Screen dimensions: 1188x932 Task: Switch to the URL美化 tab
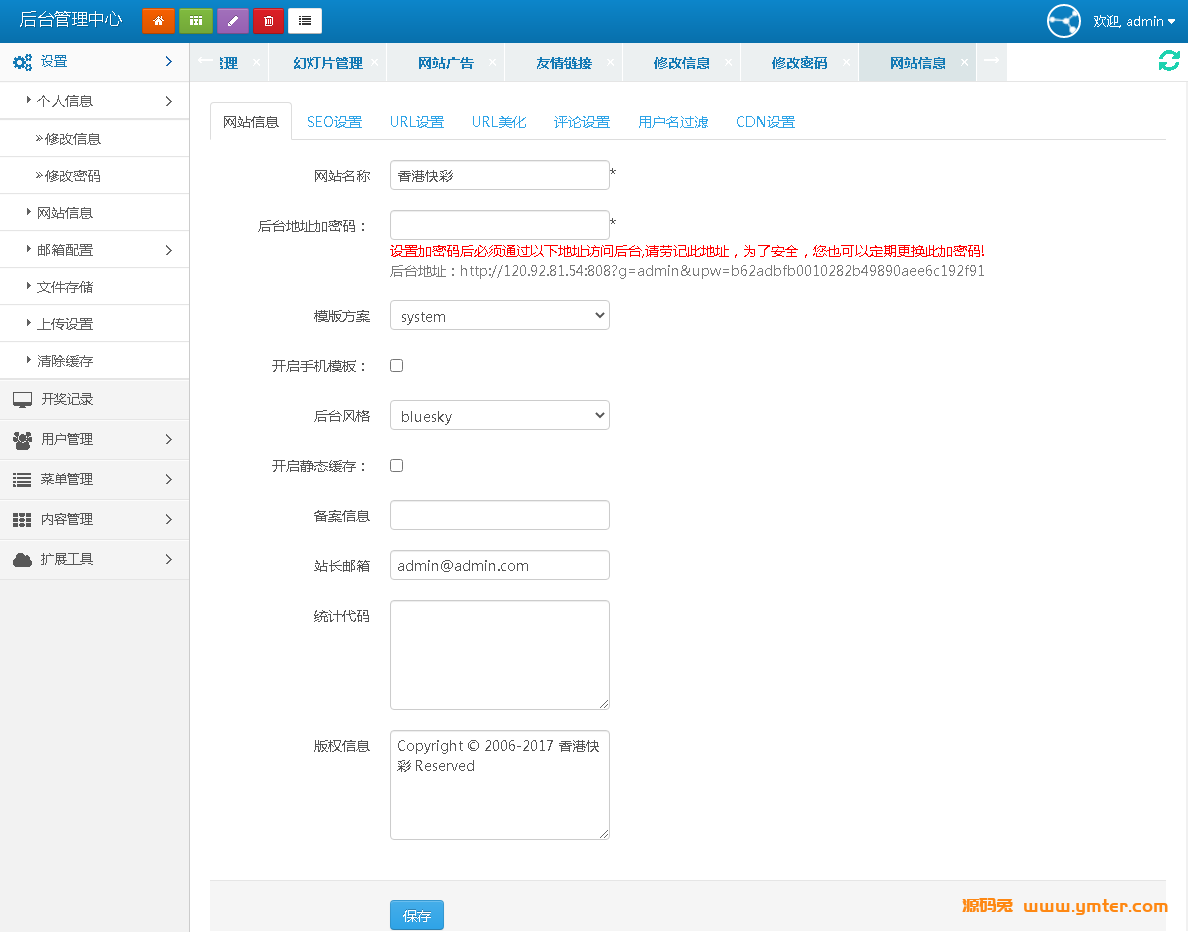(x=499, y=122)
